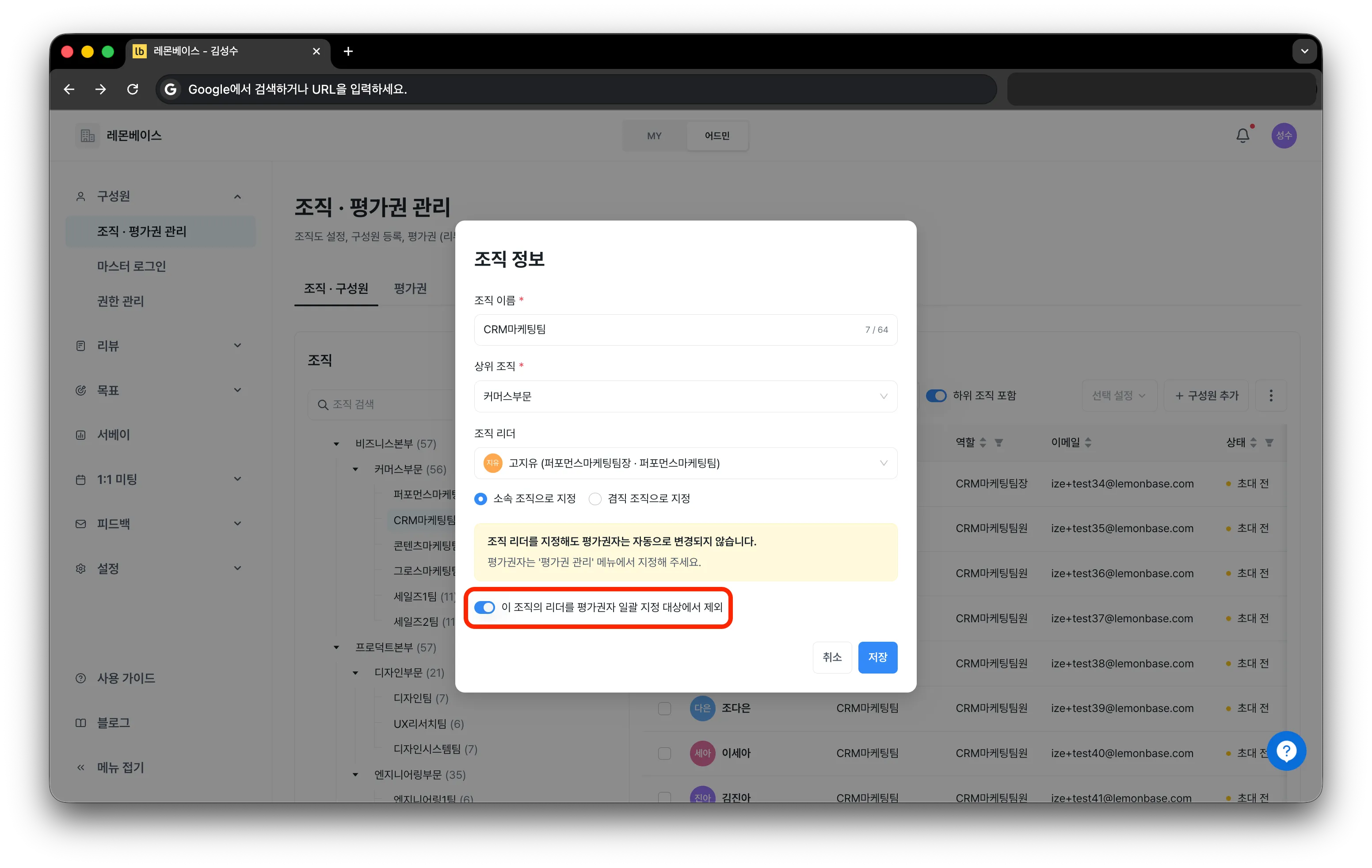Click the 구성원 추가 button

tap(1206, 396)
